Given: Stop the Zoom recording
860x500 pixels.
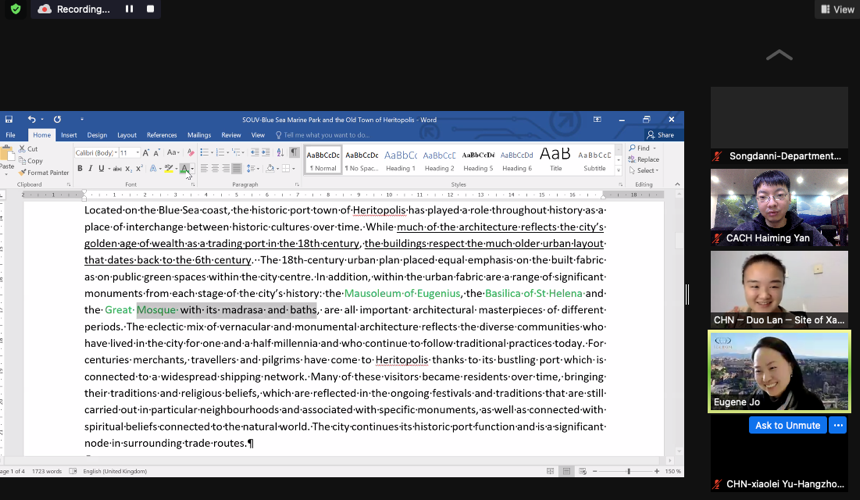Looking at the screenshot, I should click(150, 9).
